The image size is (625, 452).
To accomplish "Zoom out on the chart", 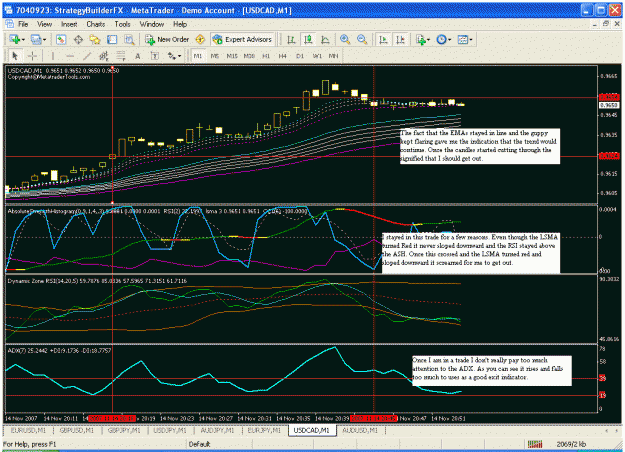I will tap(362, 39).
